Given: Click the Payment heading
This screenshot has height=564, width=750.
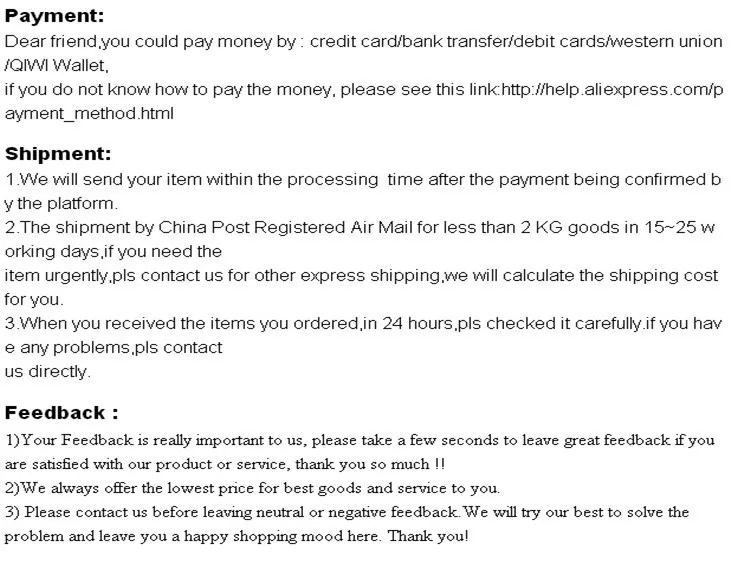Looking at the screenshot, I should tap(54, 16).
